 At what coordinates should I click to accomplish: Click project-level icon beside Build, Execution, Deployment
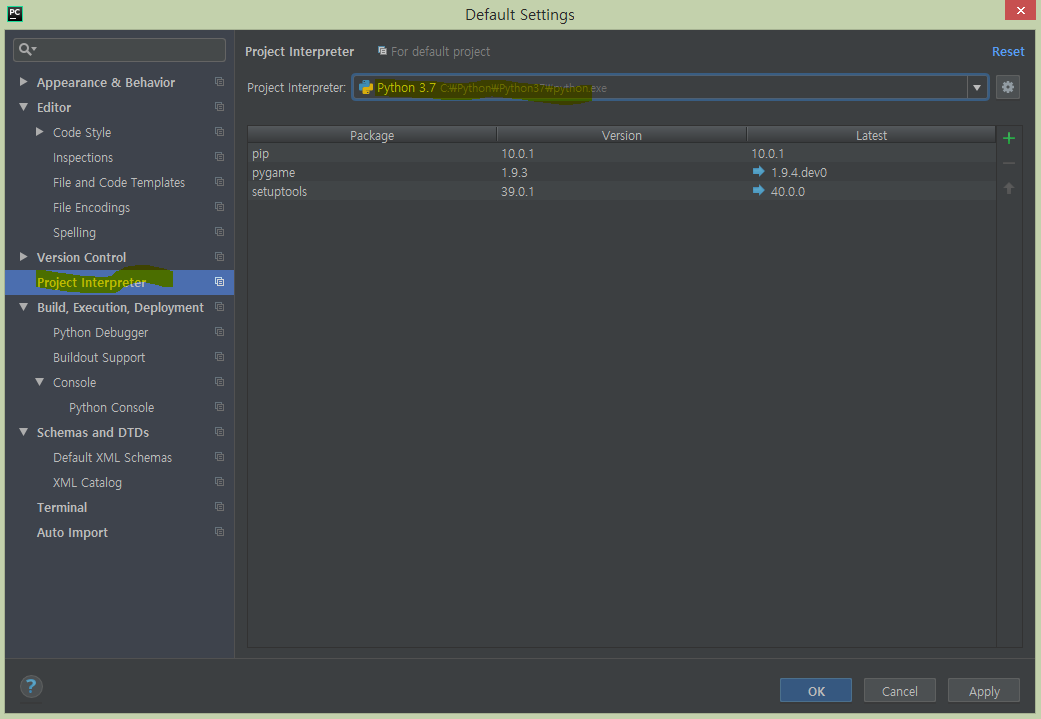coord(219,307)
